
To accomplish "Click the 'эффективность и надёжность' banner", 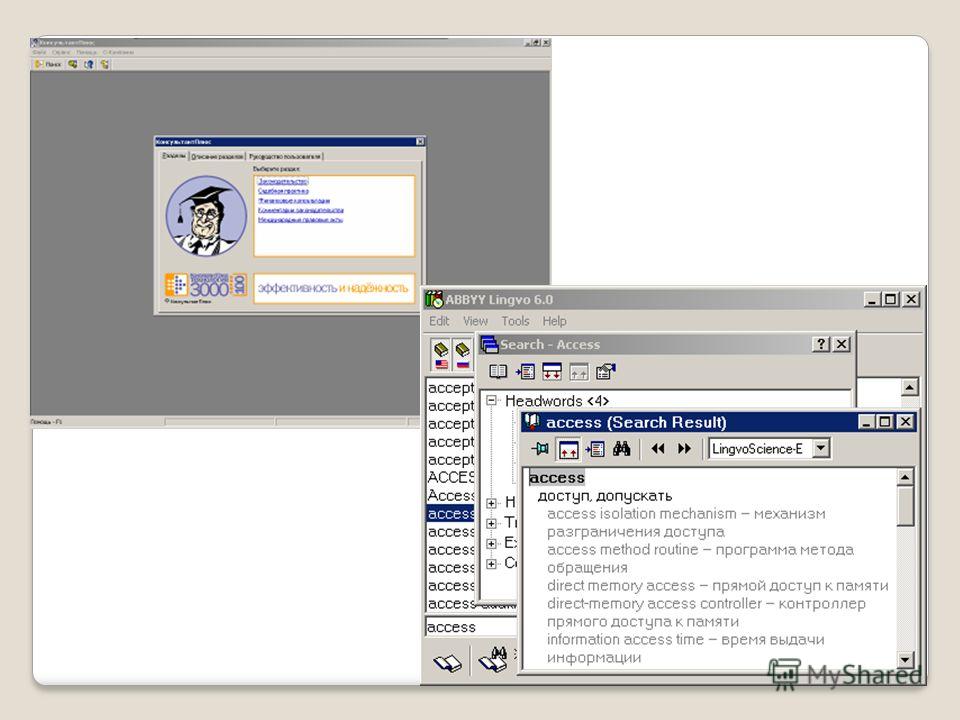I will [334, 288].
